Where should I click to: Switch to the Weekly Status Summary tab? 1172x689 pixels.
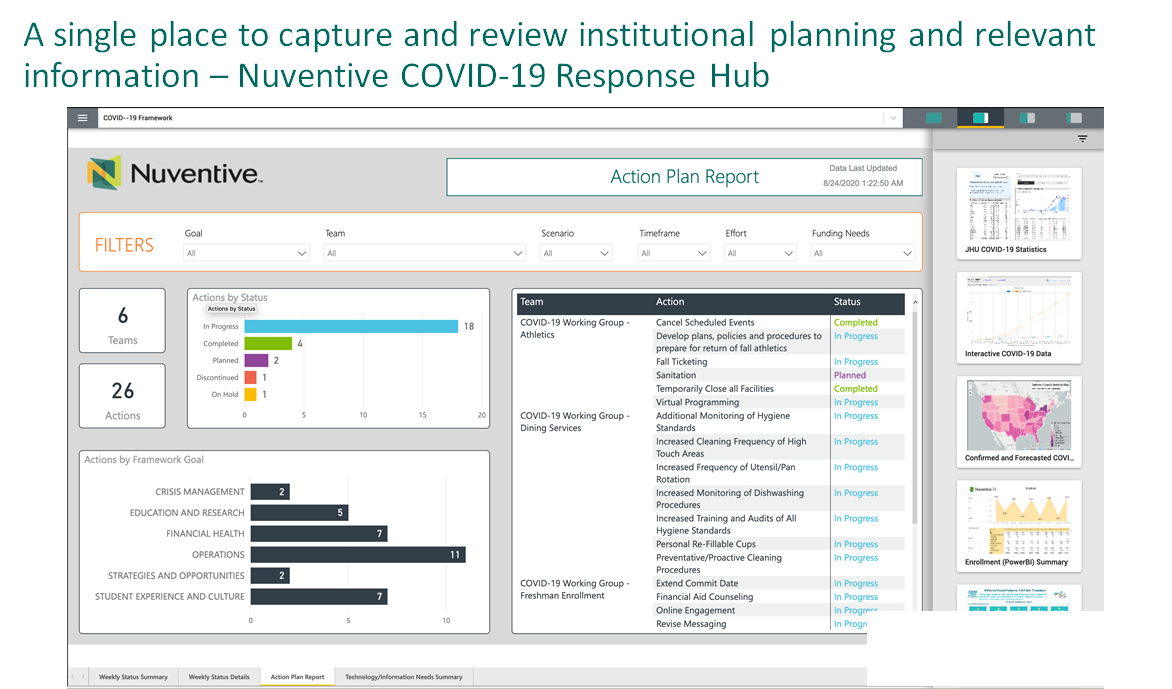(x=133, y=677)
